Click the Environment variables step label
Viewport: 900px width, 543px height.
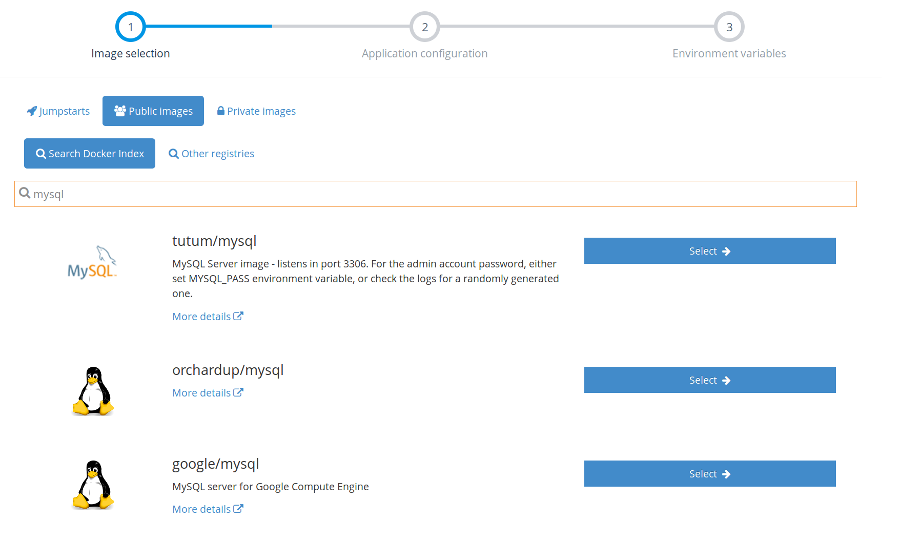point(729,53)
